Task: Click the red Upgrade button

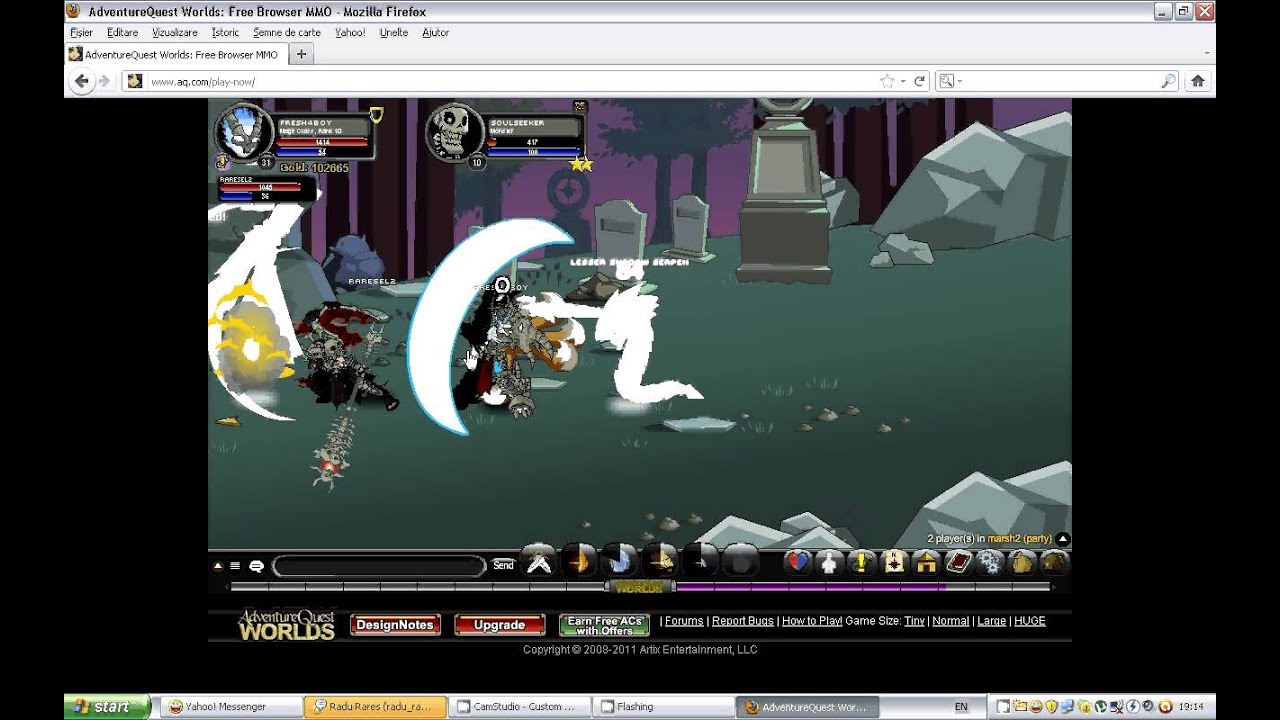Action: [499, 625]
